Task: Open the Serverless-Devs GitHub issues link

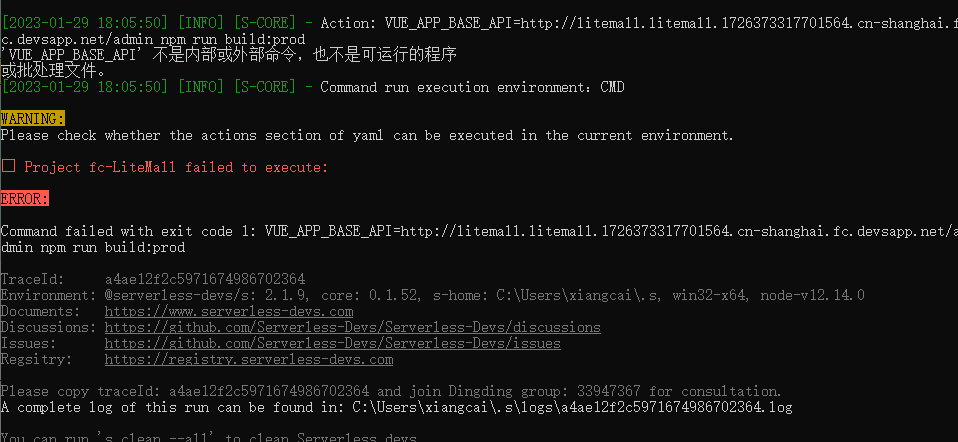Action: (332, 343)
